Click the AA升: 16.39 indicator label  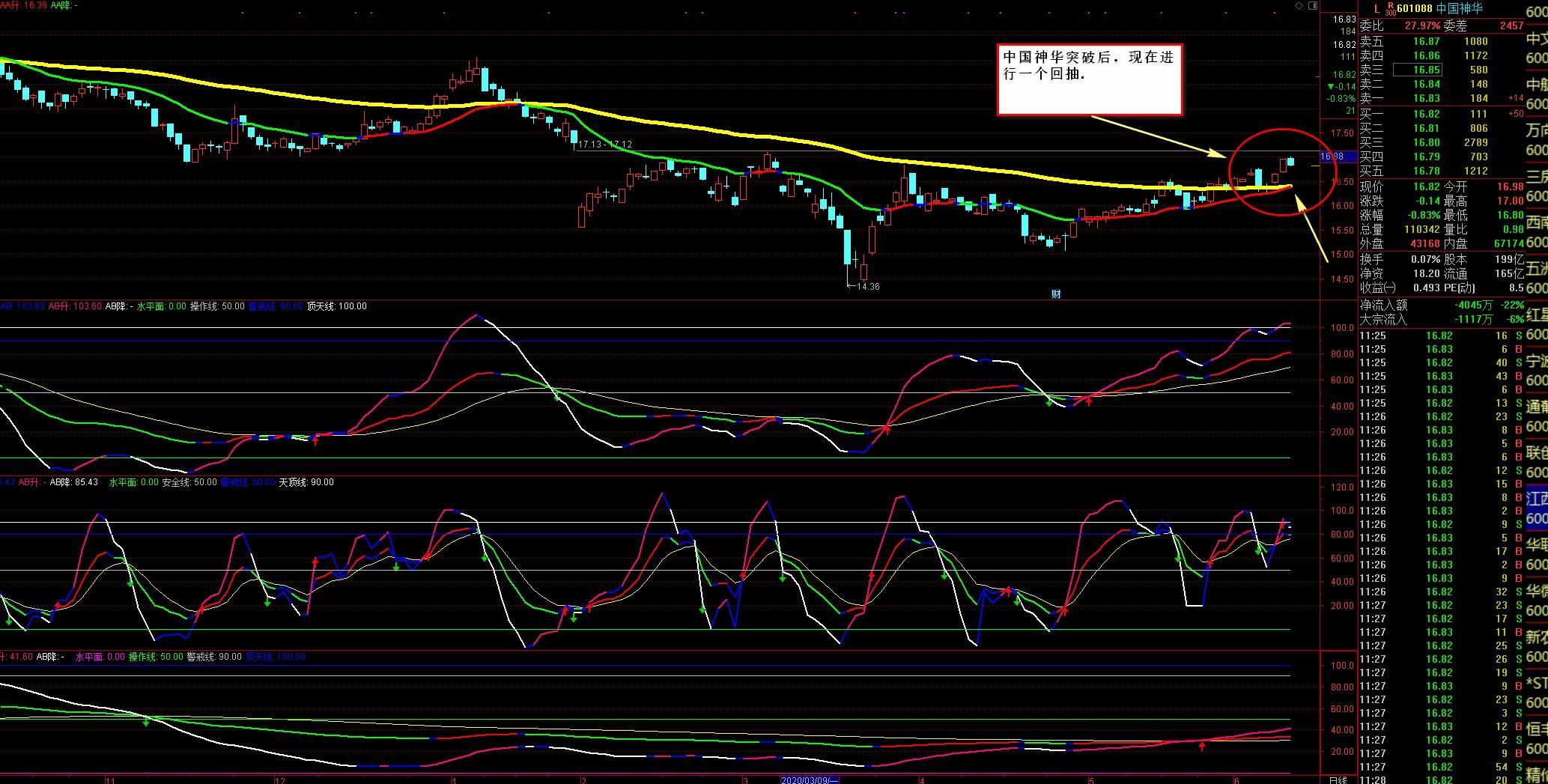(24, 5)
